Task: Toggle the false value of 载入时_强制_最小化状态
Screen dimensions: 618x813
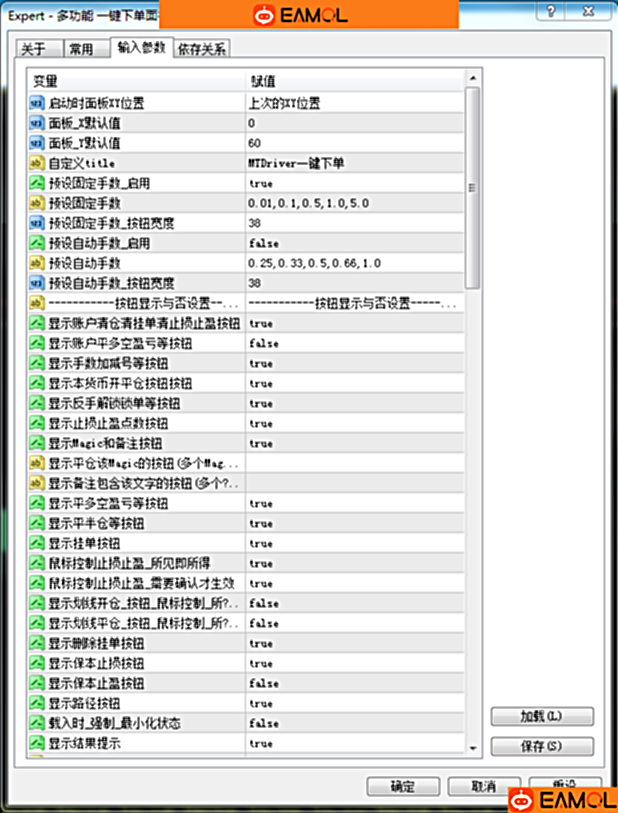Action: click(x=355, y=723)
